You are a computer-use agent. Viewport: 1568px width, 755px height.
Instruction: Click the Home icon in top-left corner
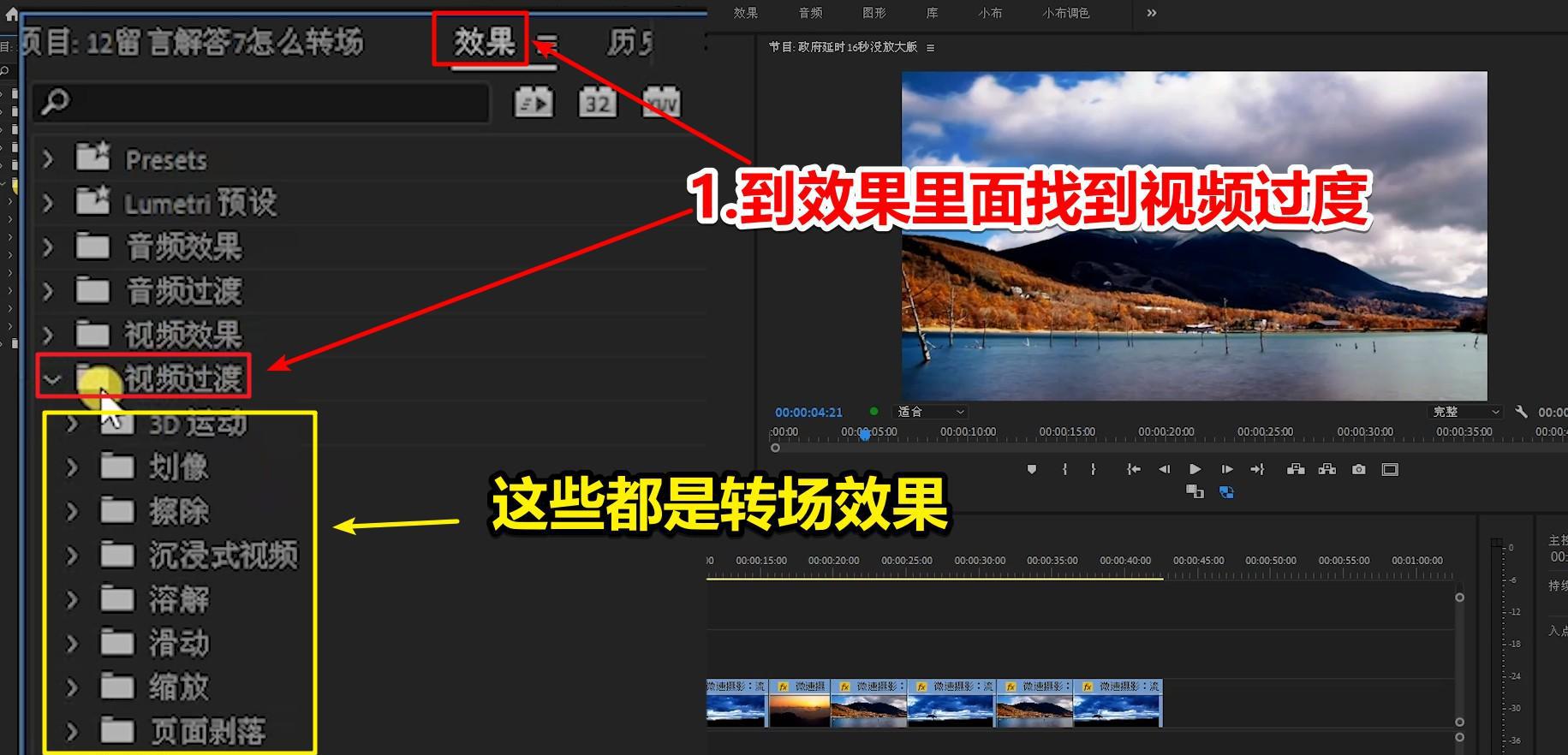click(x=11, y=13)
